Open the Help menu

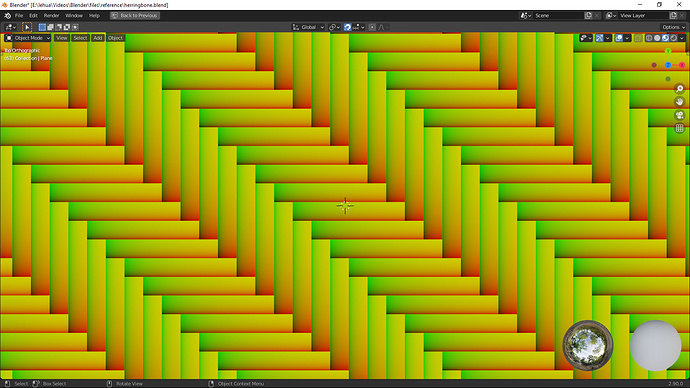click(x=94, y=15)
